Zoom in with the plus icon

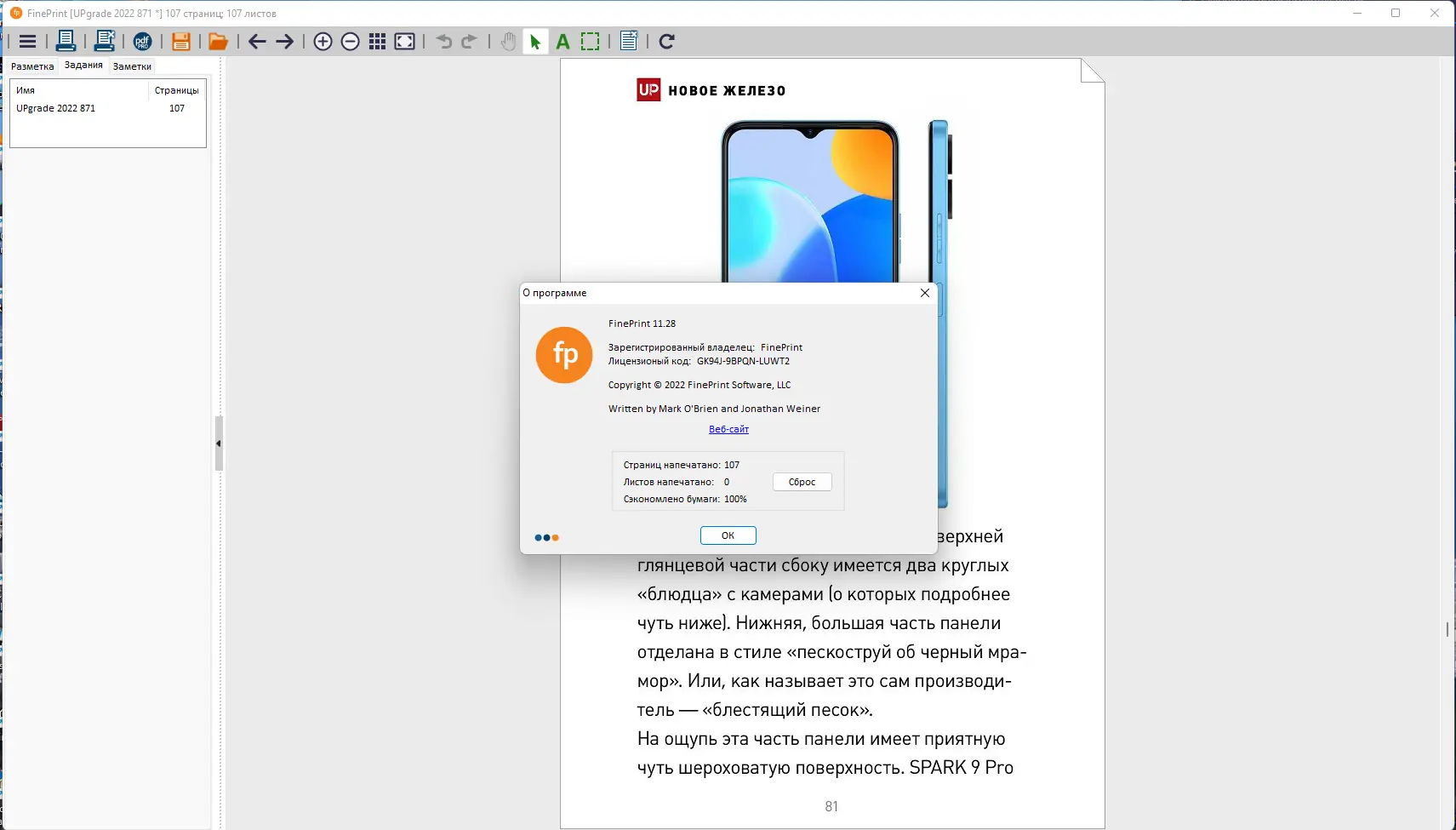[x=323, y=42]
